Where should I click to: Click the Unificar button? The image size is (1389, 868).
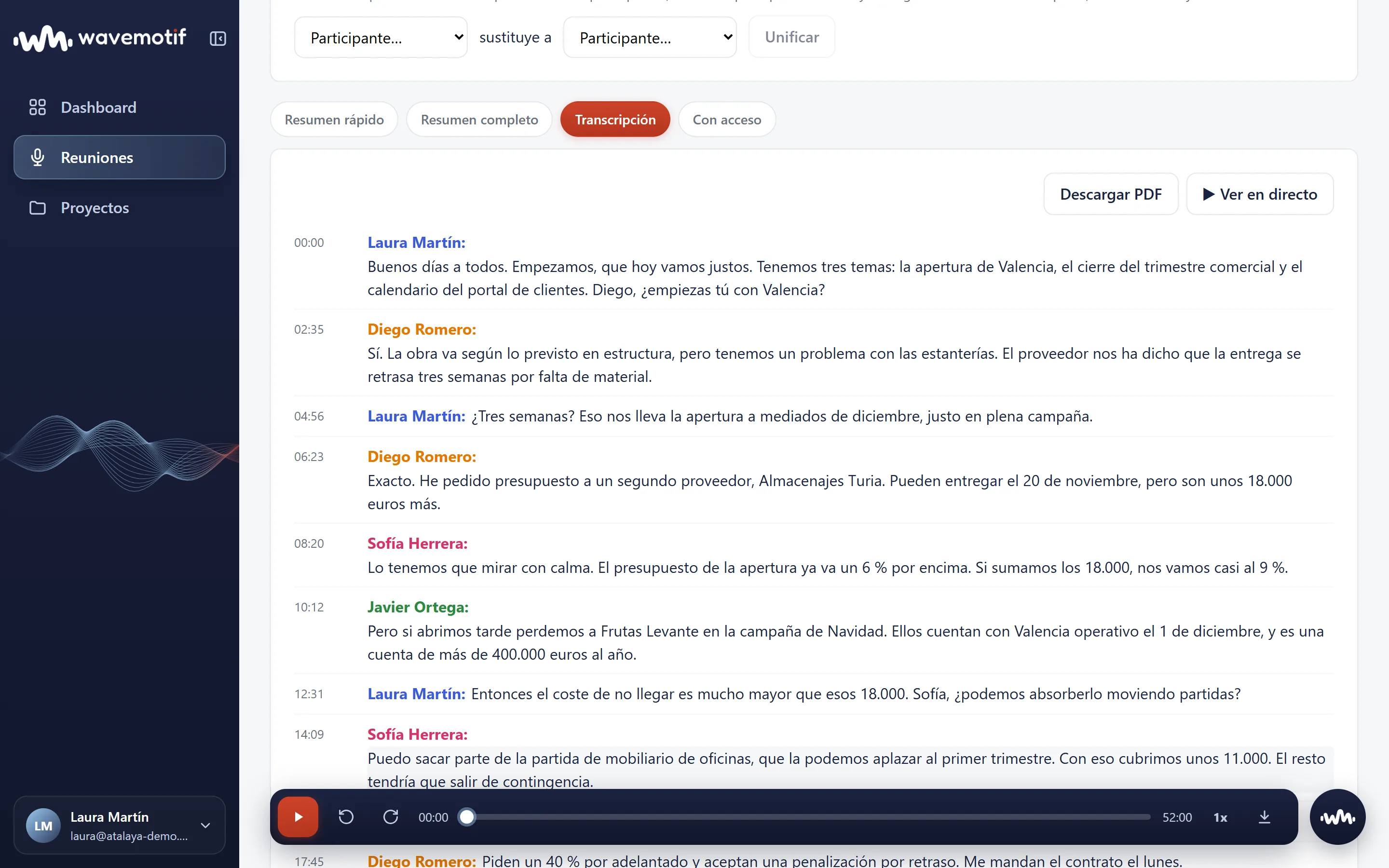[791, 37]
